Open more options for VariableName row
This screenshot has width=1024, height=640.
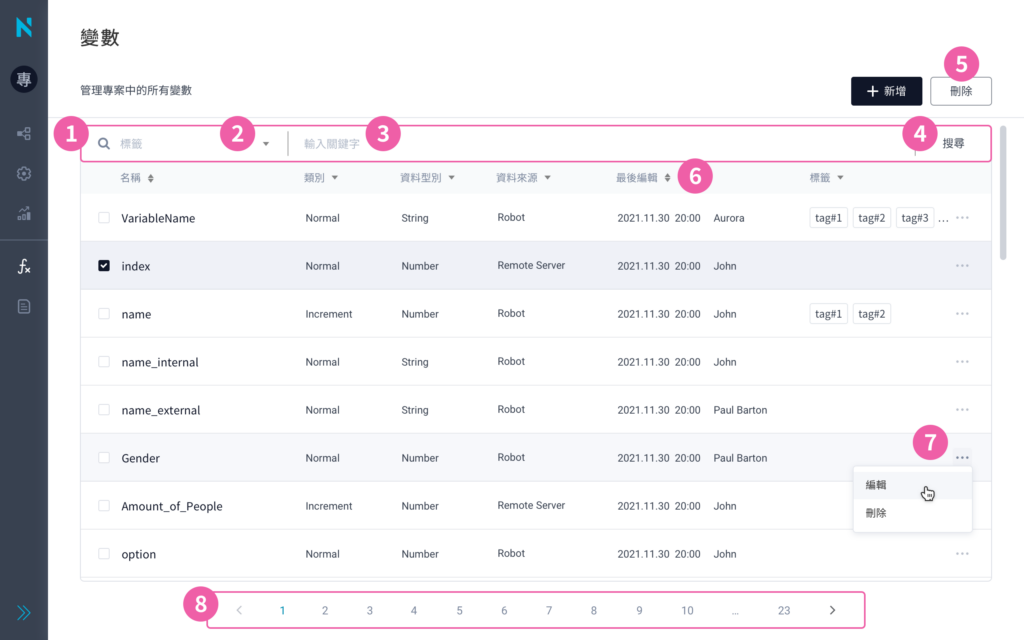tap(962, 217)
